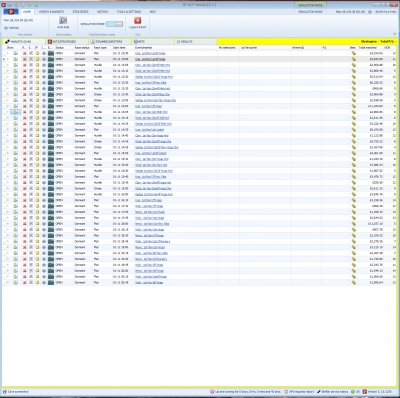Toggle the L column checkbox in the highlighted second row

[x=31, y=59]
